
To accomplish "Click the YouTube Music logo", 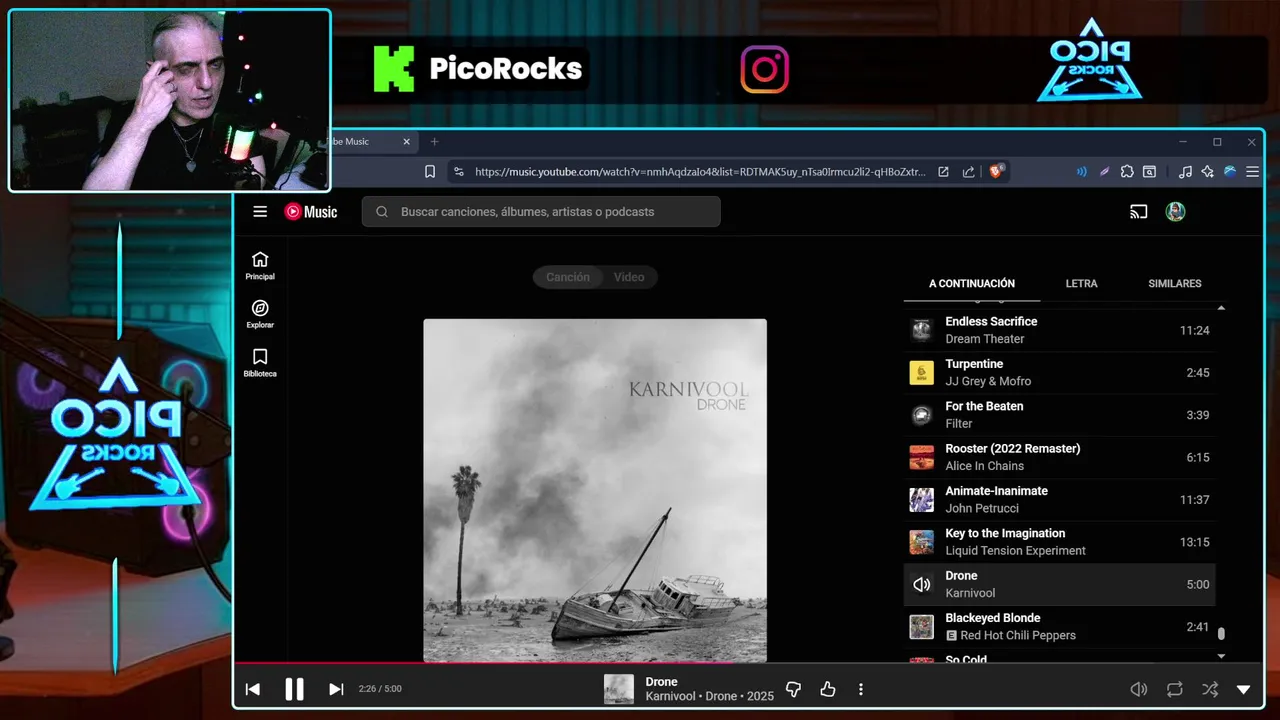I will (311, 211).
